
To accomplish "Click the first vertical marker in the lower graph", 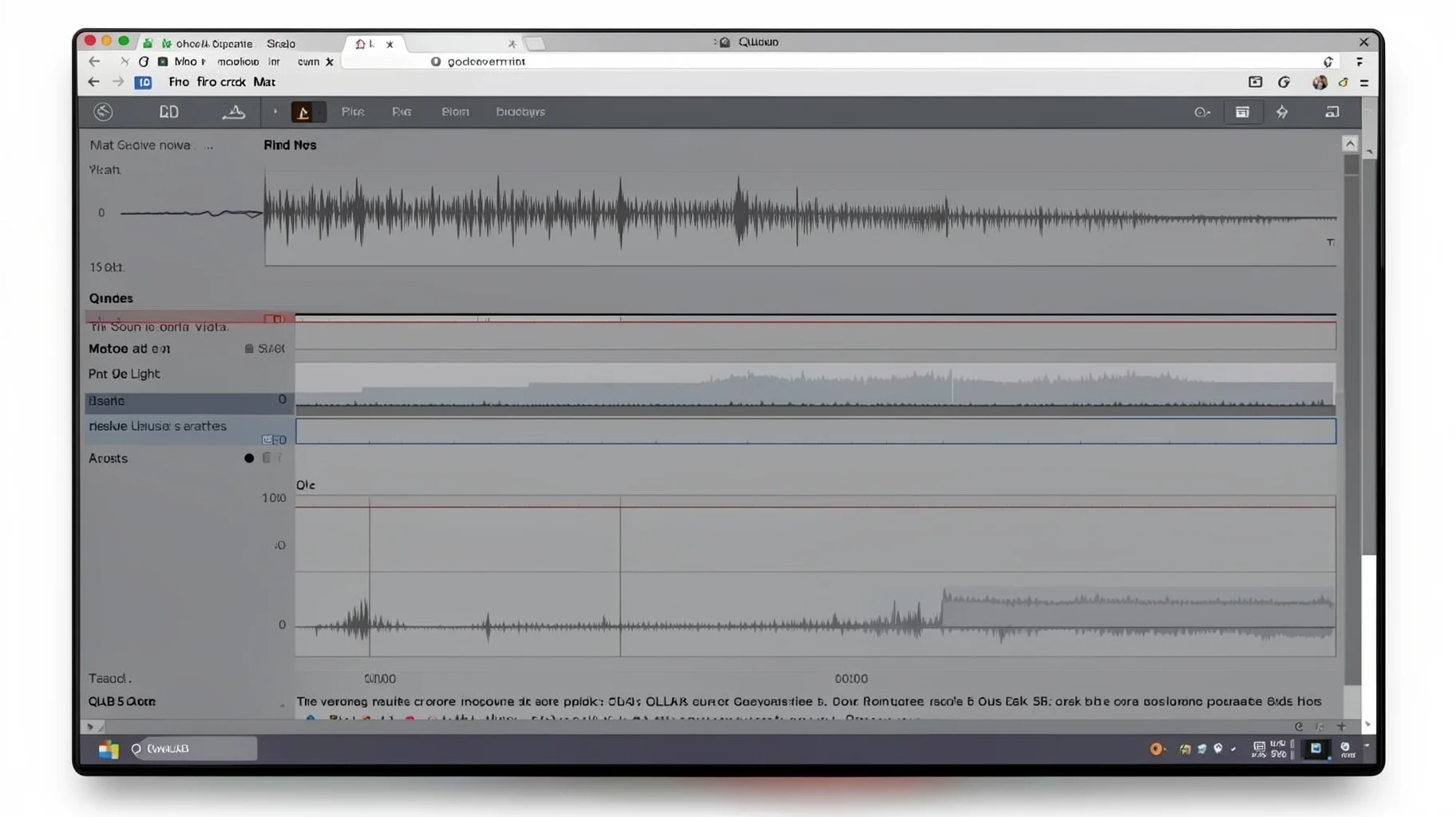I will pyautogui.click(x=370, y=576).
